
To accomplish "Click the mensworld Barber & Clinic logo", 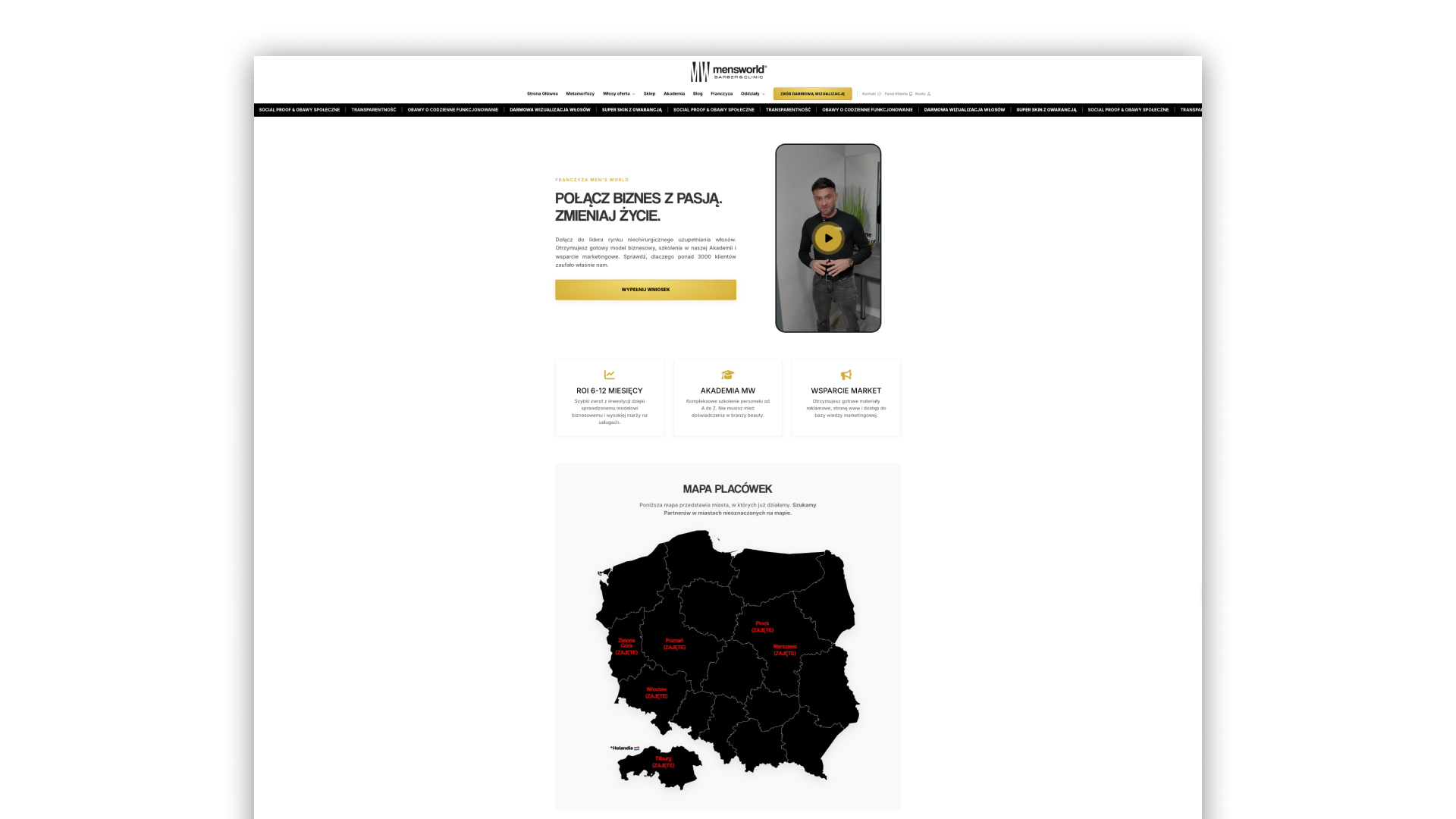I will coord(728,71).
